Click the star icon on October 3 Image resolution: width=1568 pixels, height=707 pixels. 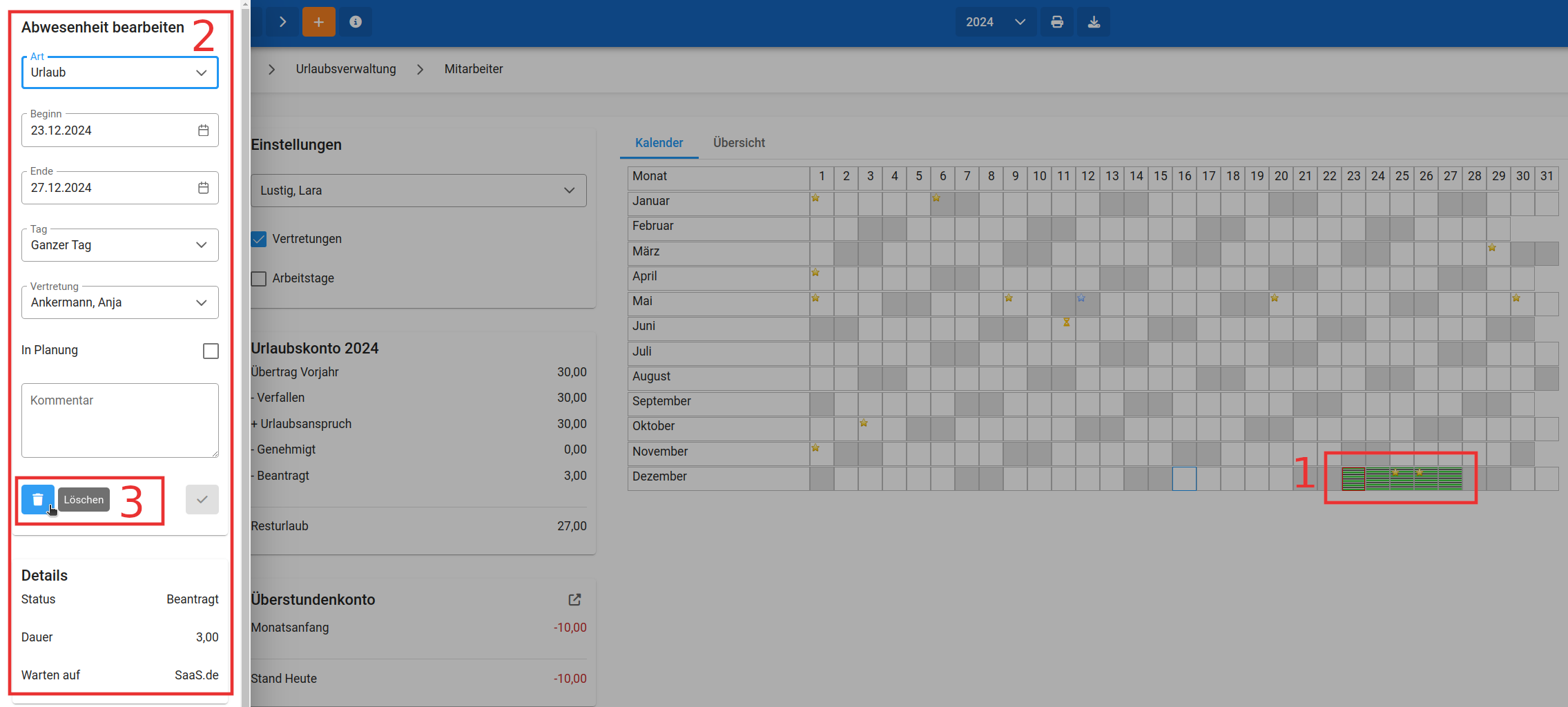click(x=864, y=423)
